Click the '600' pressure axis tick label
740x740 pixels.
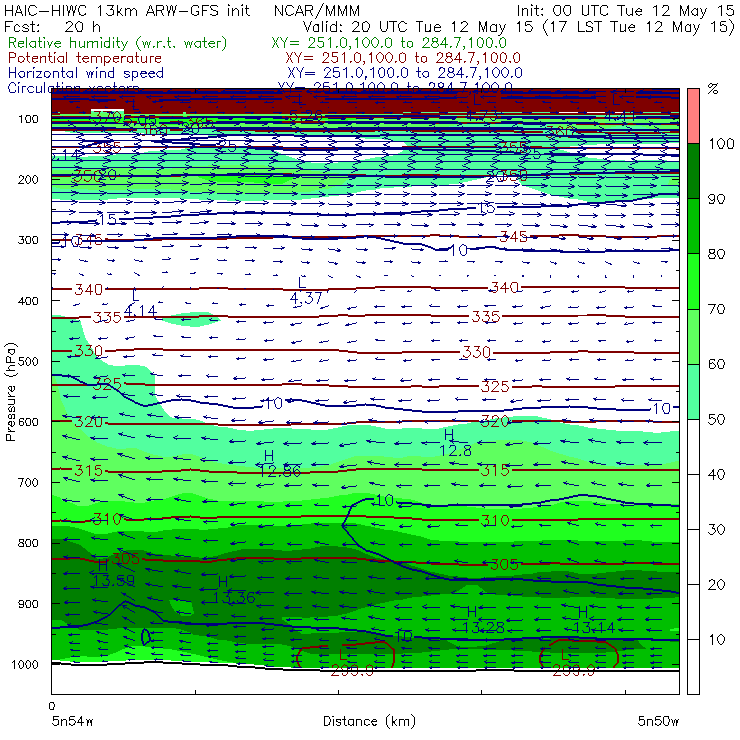click(27, 422)
